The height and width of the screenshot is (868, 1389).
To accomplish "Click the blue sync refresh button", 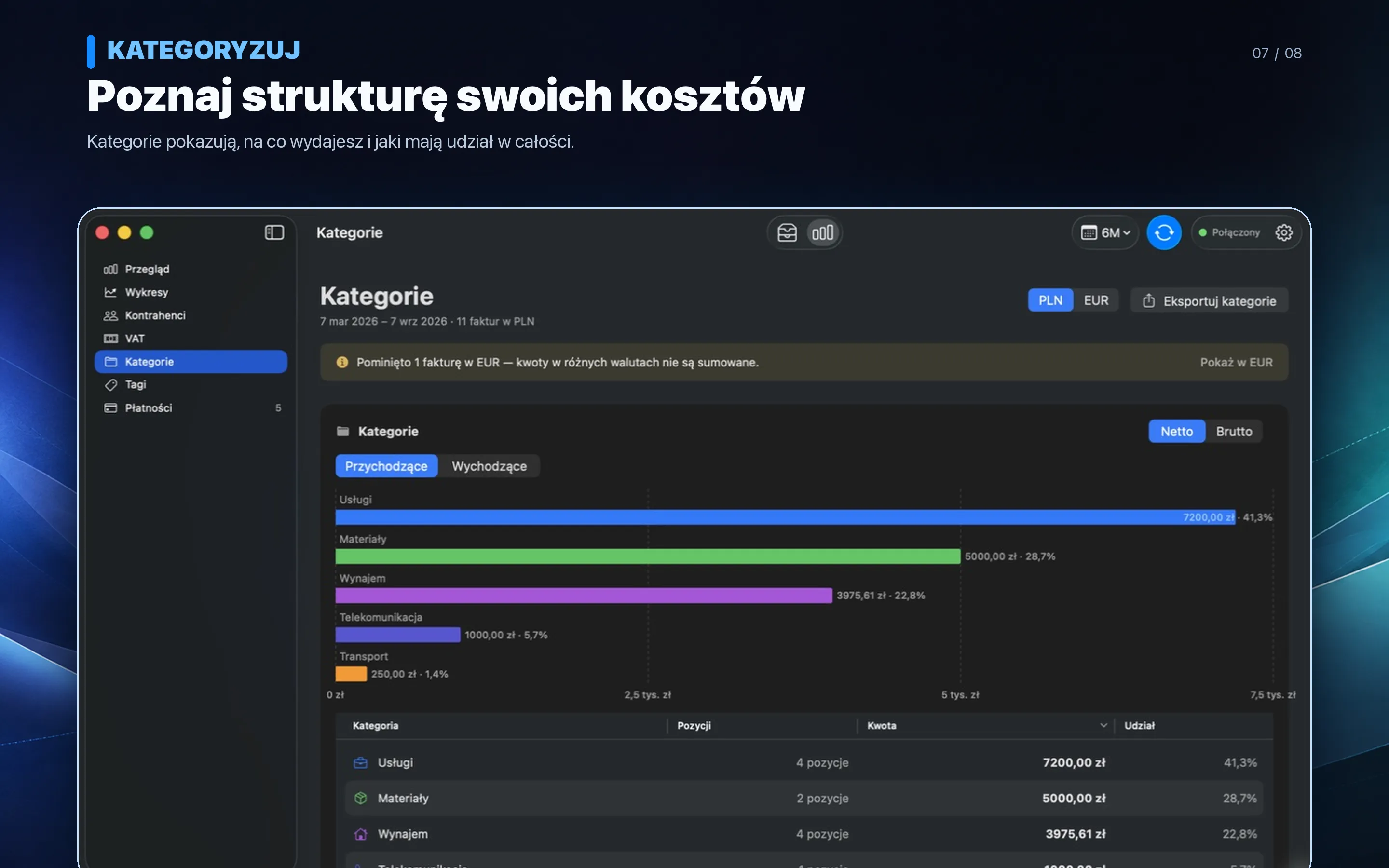I will pyautogui.click(x=1163, y=232).
